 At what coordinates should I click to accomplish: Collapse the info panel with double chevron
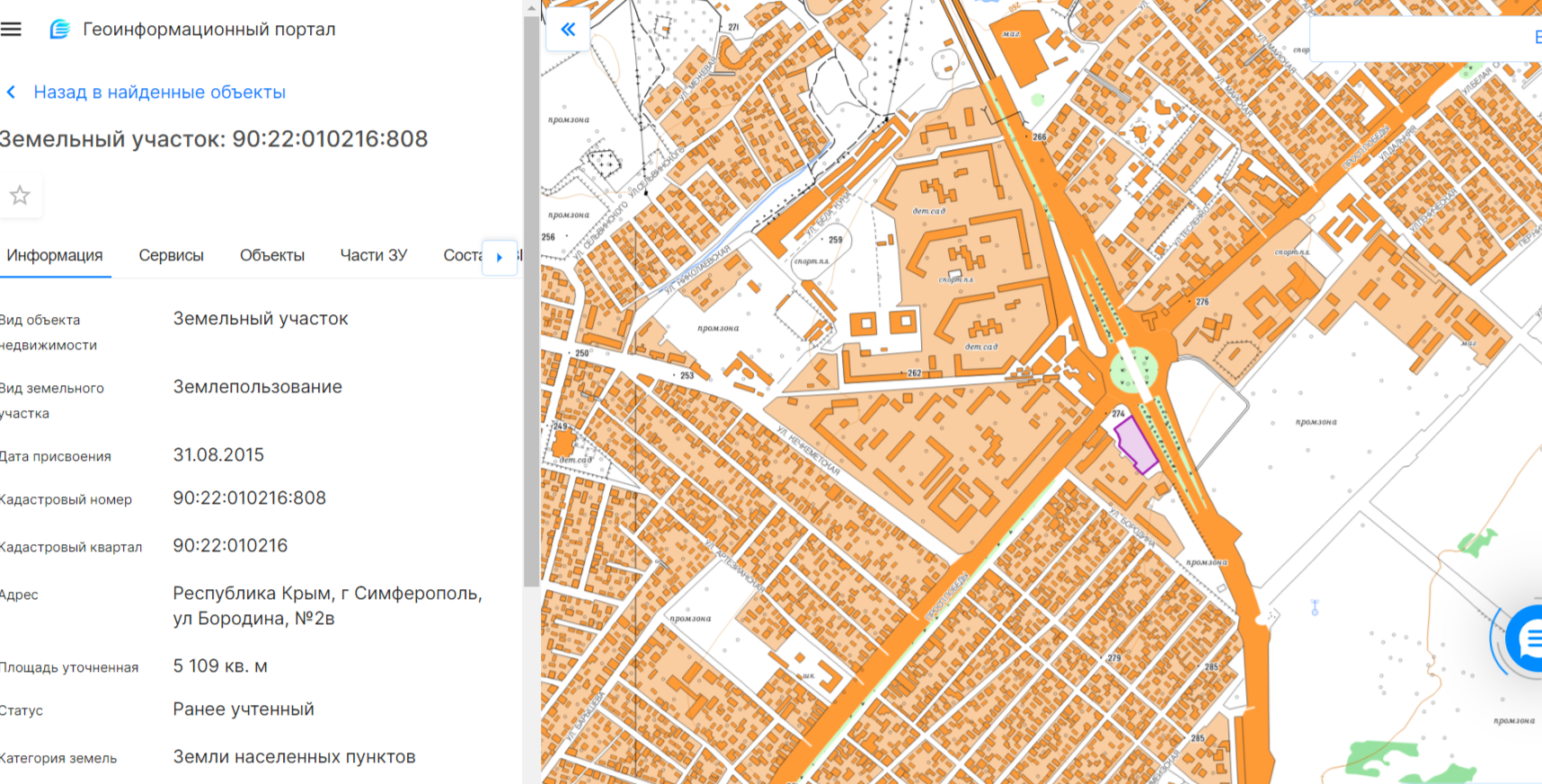tap(568, 30)
